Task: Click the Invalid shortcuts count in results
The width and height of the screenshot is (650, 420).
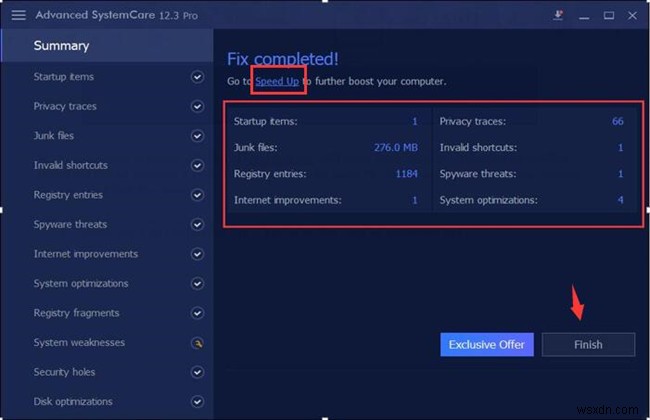Action: click(621, 148)
